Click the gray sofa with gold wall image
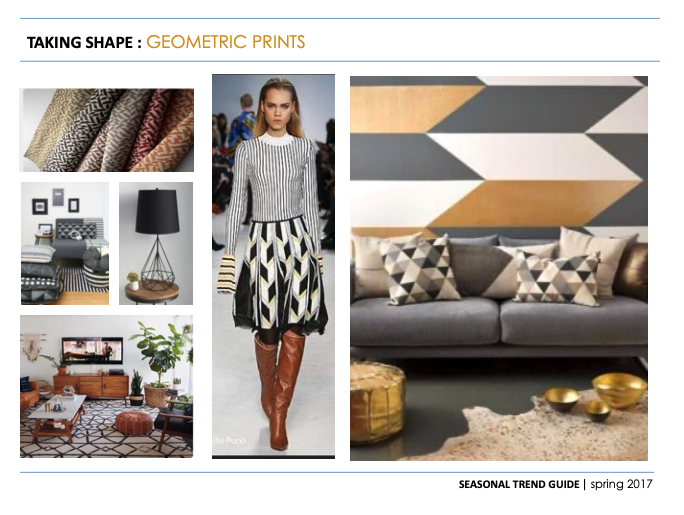This screenshot has width=684, height=515. pyautogui.click(x=499, y=268)
